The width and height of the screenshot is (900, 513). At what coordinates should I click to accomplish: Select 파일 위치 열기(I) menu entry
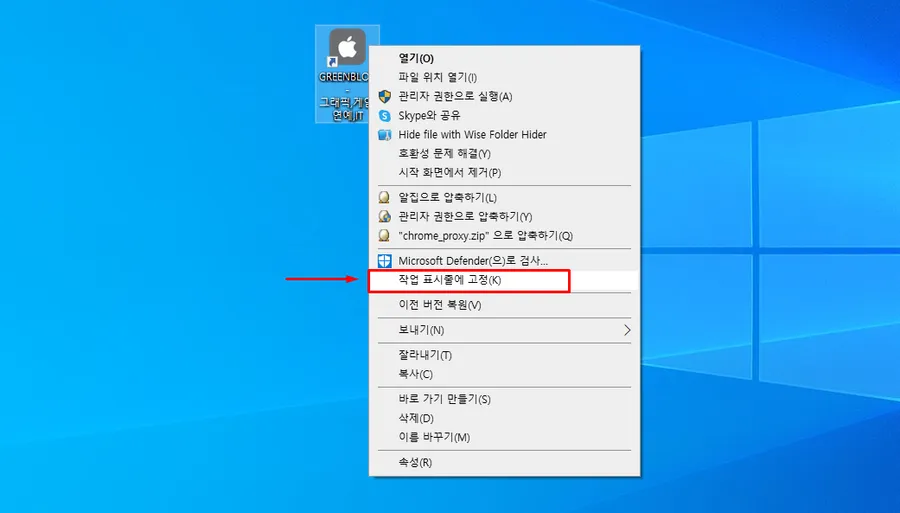(x=504, y=77)
